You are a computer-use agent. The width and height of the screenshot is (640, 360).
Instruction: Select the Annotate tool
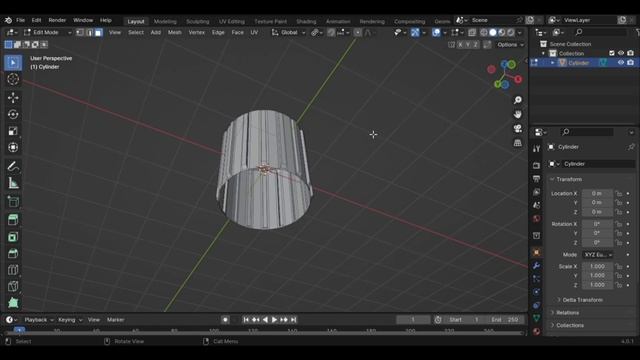13,166
